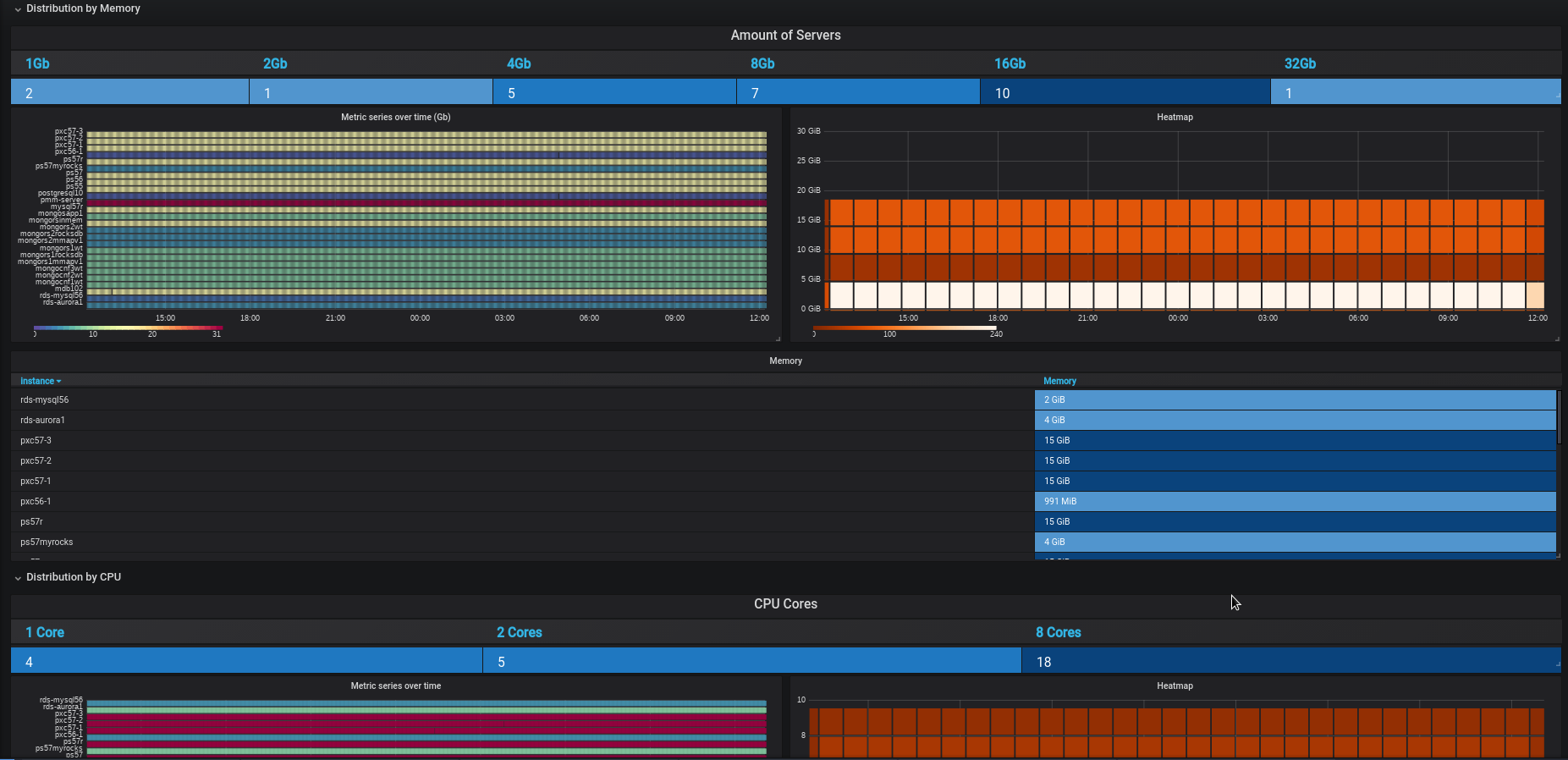Image resolution: width=1568 pixels, height=760 pixels.
Task: Click the spectrum color legend under memory series
Action: [128, 328]
